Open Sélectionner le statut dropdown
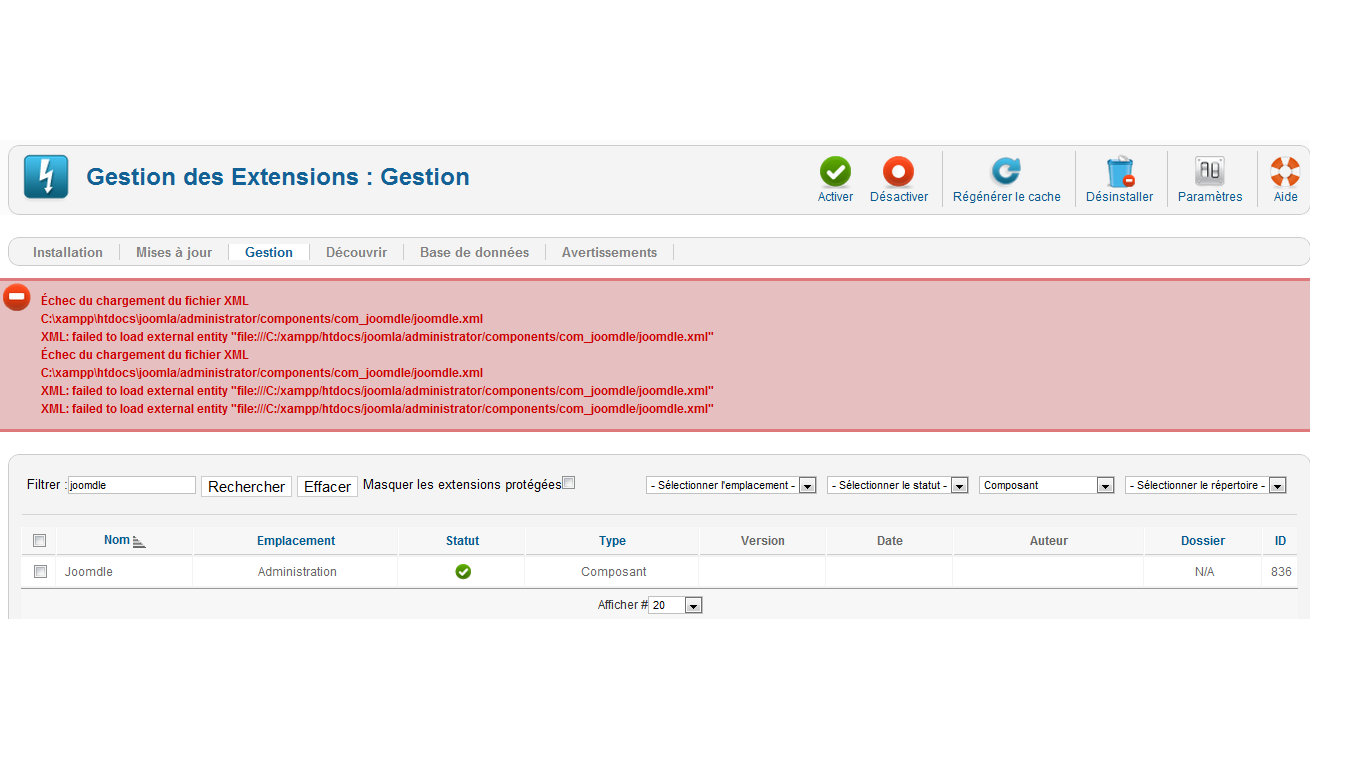1366x768 pixels. [x=897, y=485]
